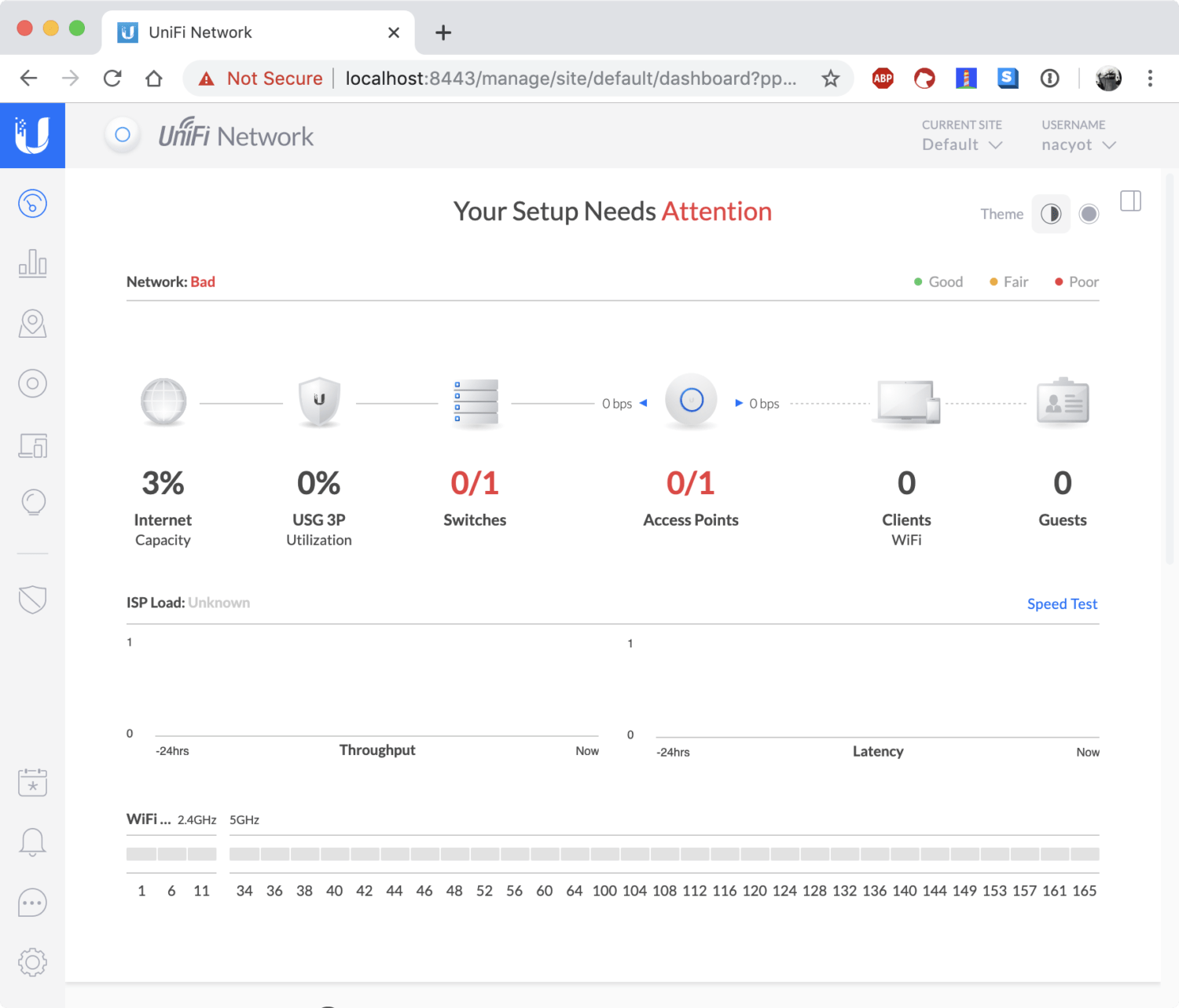Click the 0% USG 3P Utilization value

point(319,483)
